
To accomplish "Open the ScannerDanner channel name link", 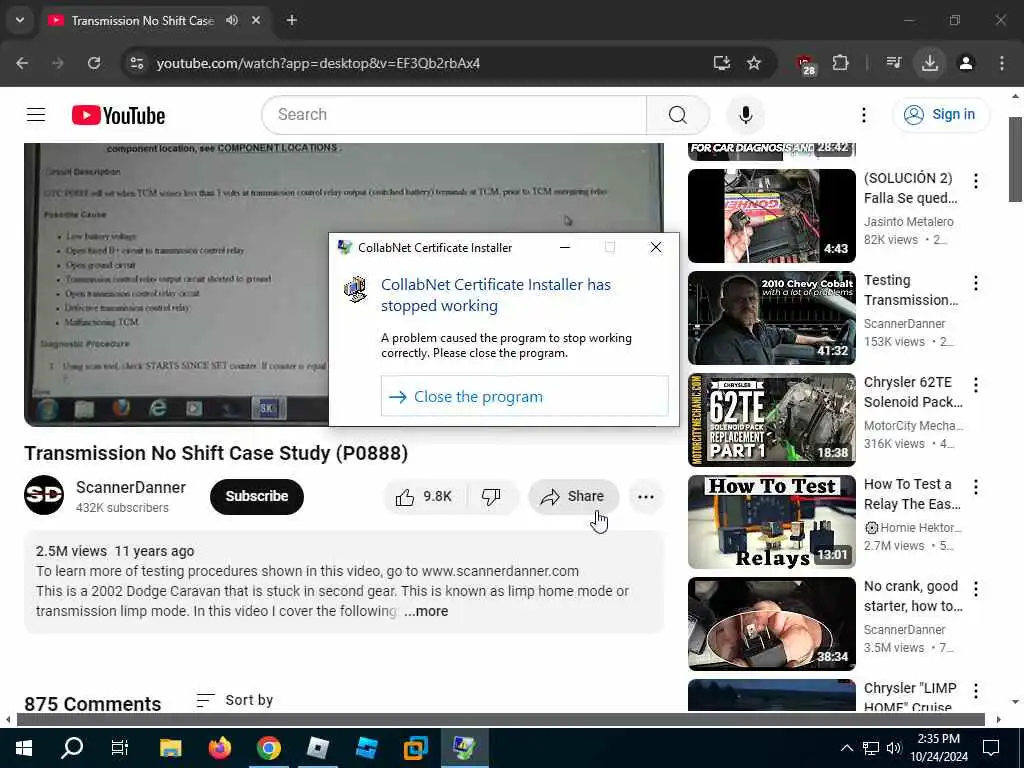I will [x=131, y=488].
